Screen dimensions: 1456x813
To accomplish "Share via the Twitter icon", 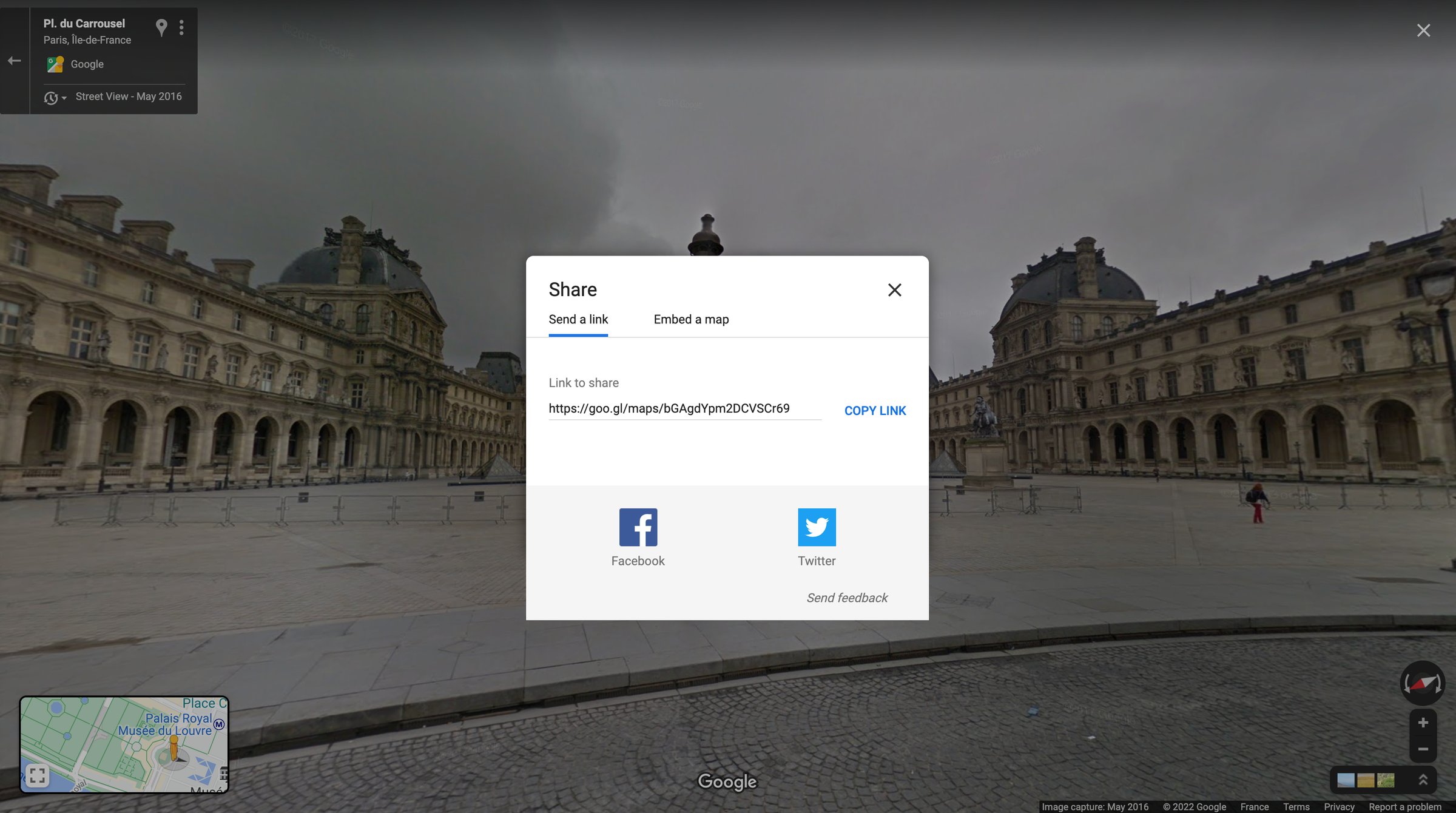I will [817, 527].
